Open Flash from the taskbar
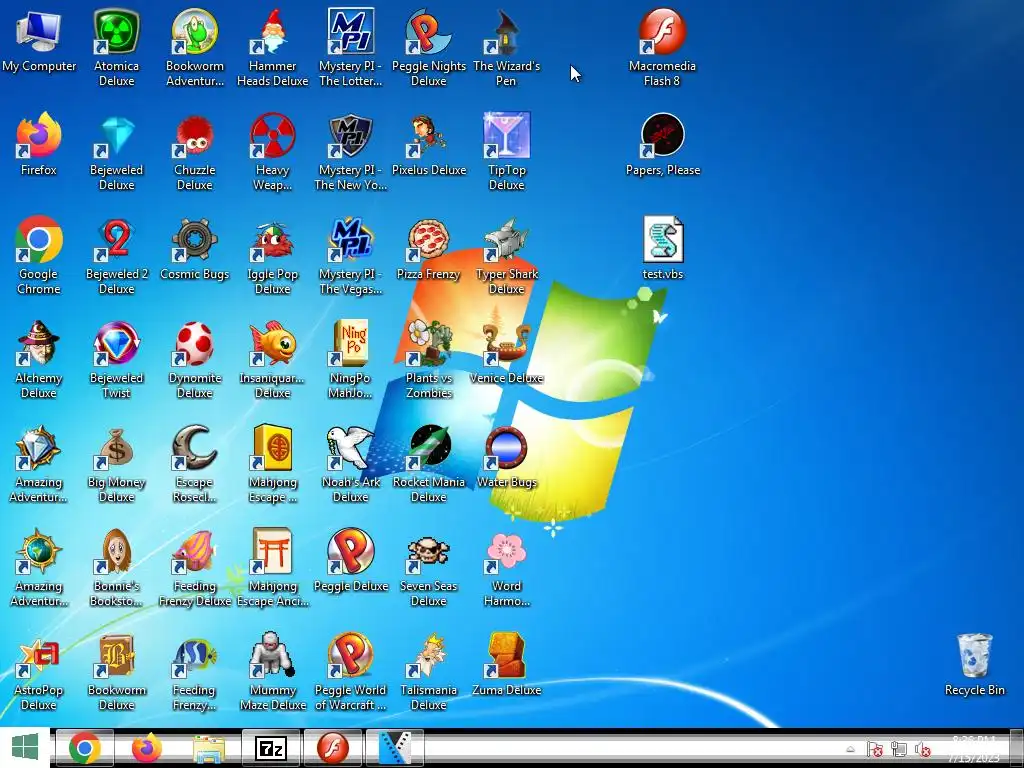The height and width of the screenshot is (768, 1024). [332, 748]
